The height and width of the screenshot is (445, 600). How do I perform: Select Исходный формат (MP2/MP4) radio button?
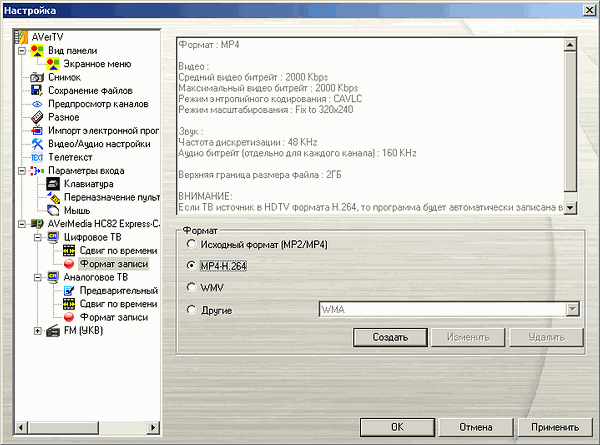[191, 244]
